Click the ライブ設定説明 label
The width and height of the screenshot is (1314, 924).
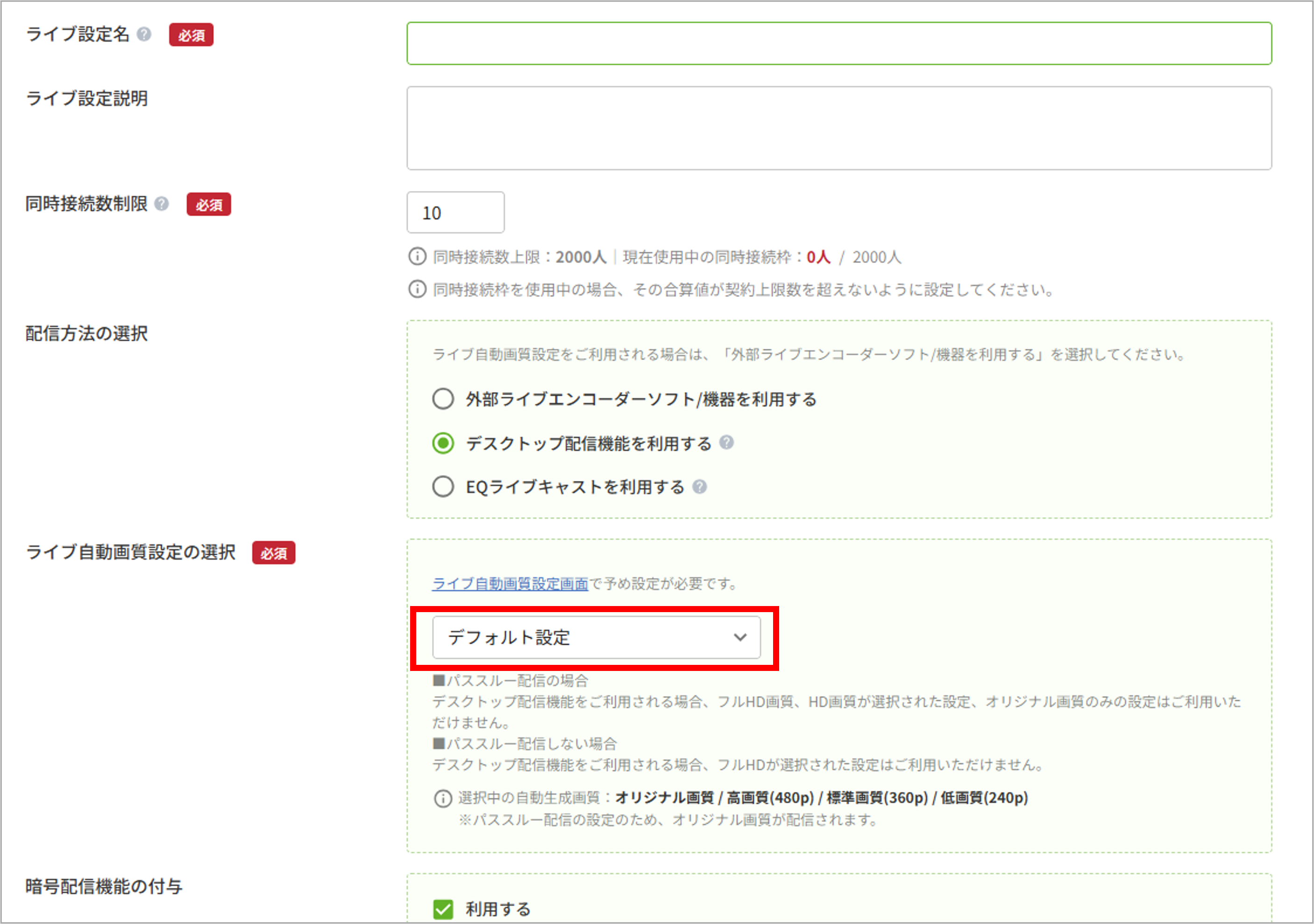(x=86, y=99)
